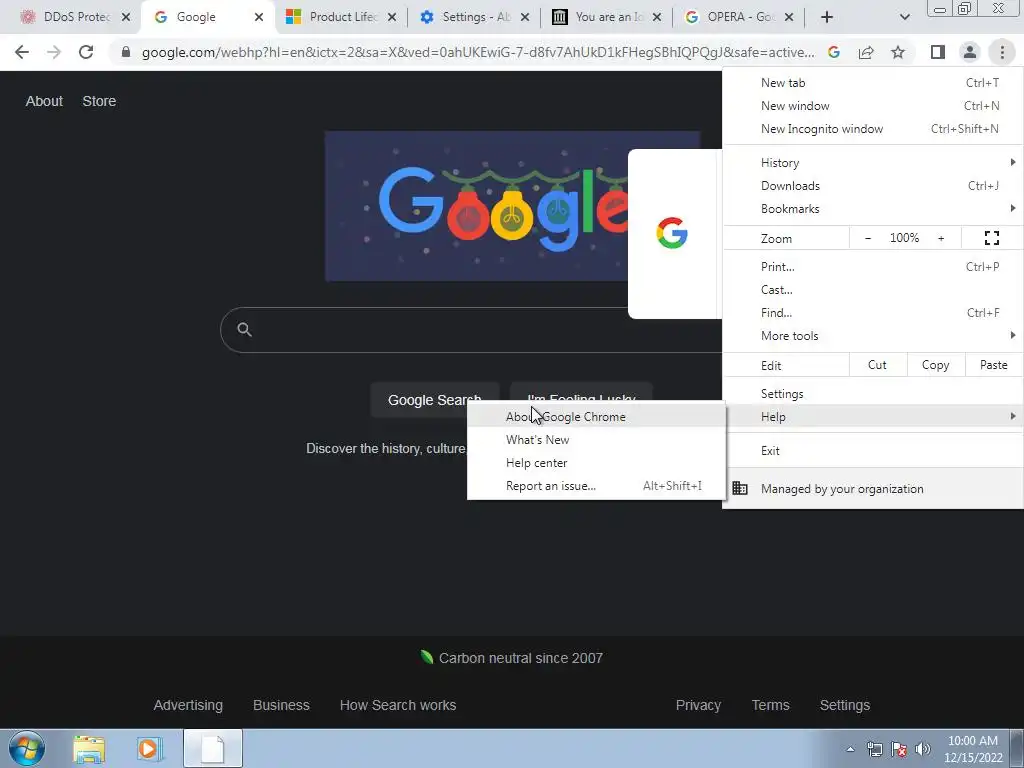Image resolution: width=1024 pixels, height=768 pixels.
Task: Open Help center from Help submenu
Action: [596, 463]
